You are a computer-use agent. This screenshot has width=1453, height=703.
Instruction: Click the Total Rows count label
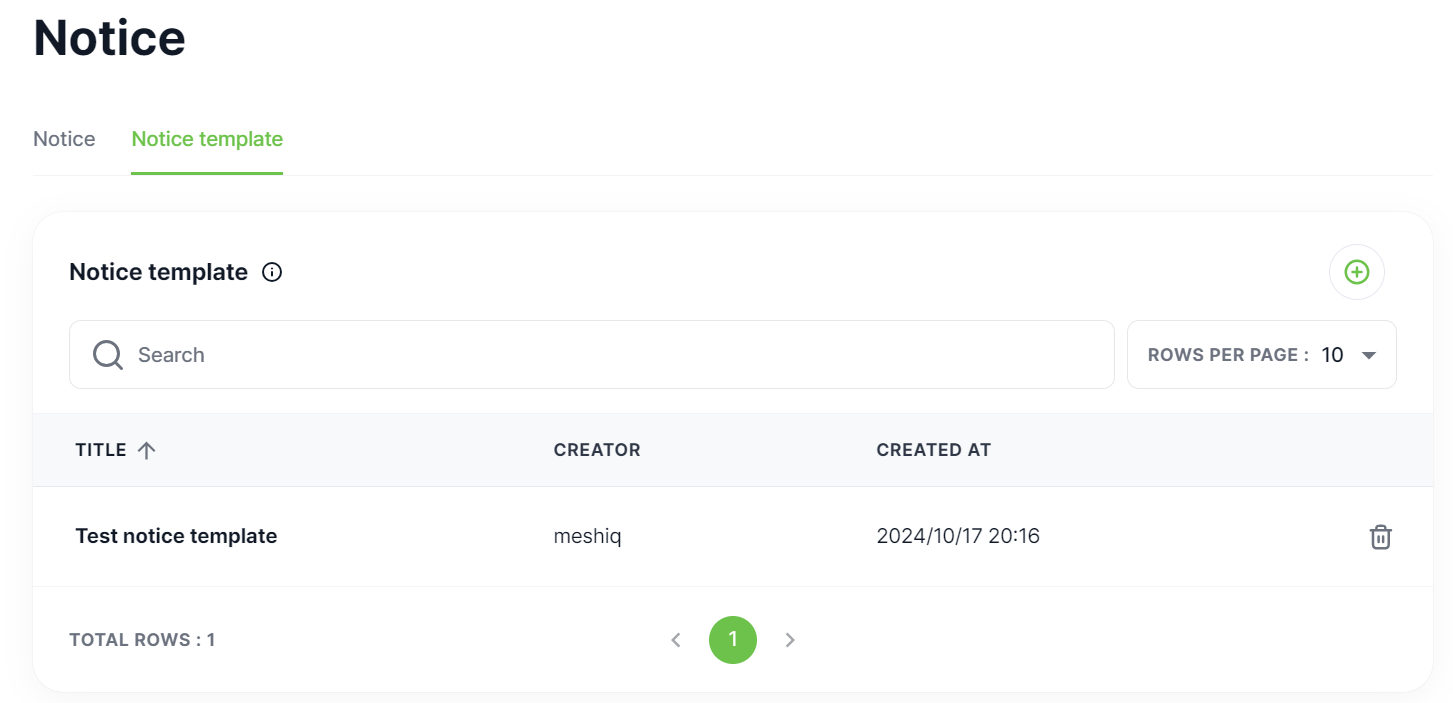point(142,640)
